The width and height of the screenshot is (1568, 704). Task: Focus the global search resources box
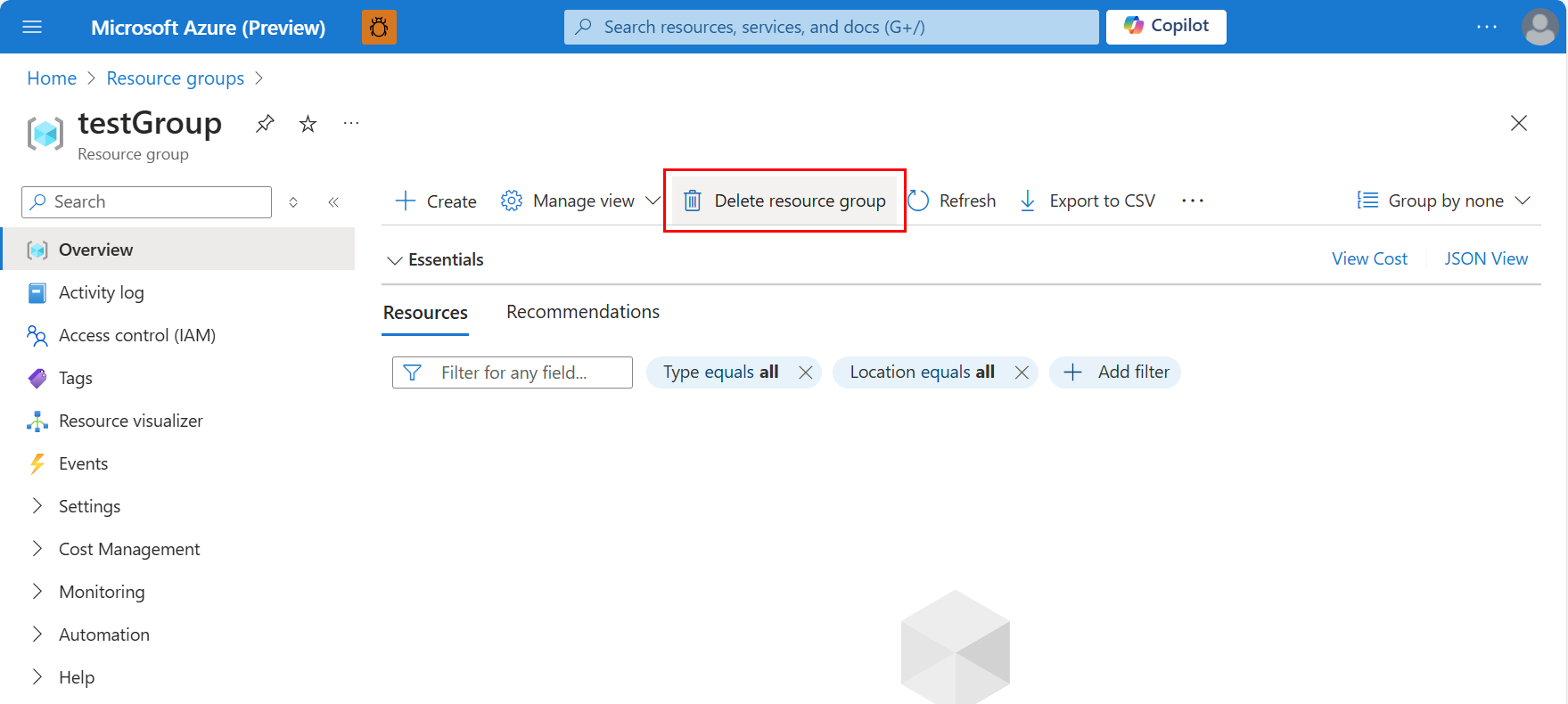831,27
